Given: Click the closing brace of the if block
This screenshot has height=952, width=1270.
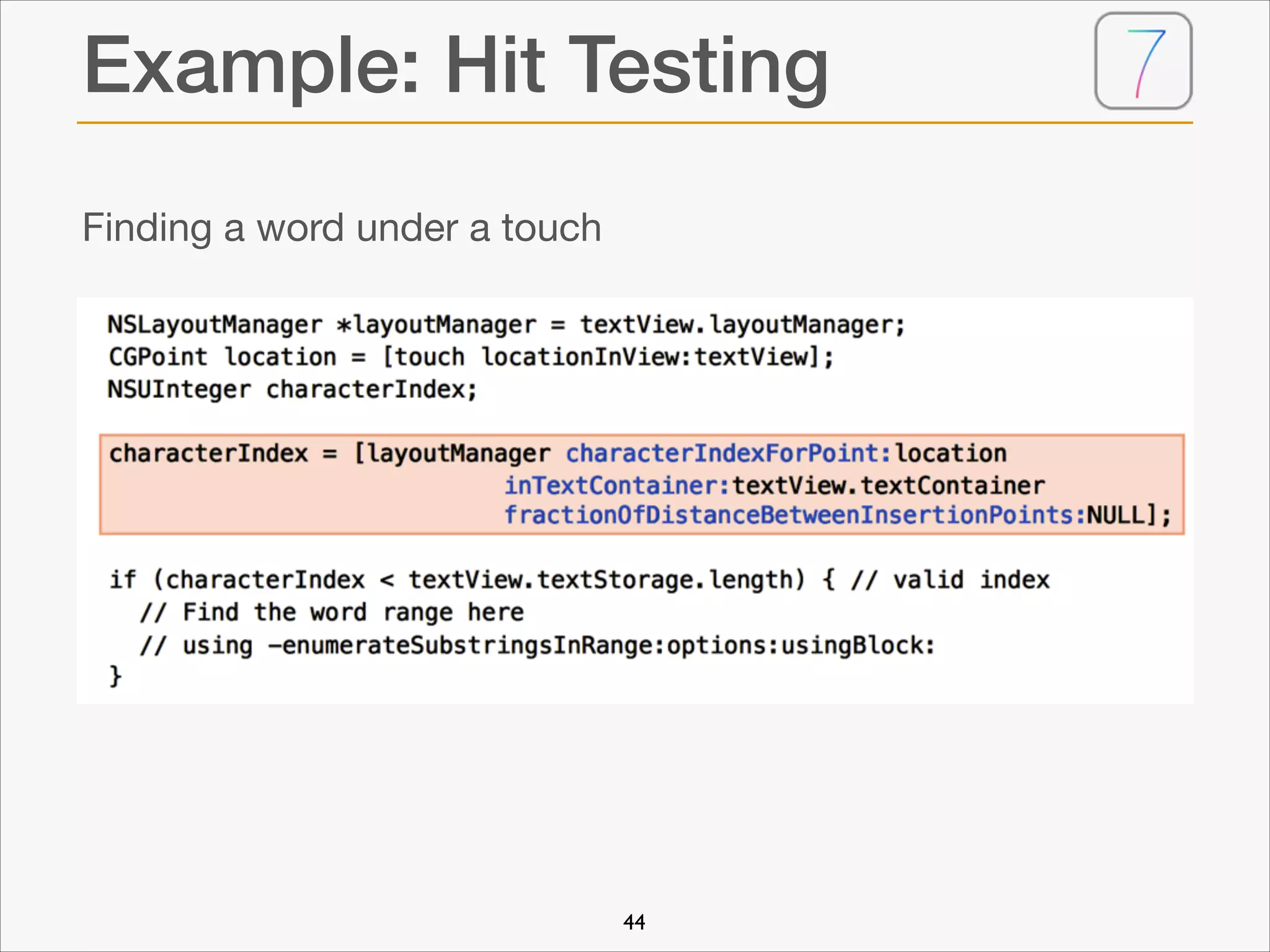Looking at the screenshot, I should point(115,676).
